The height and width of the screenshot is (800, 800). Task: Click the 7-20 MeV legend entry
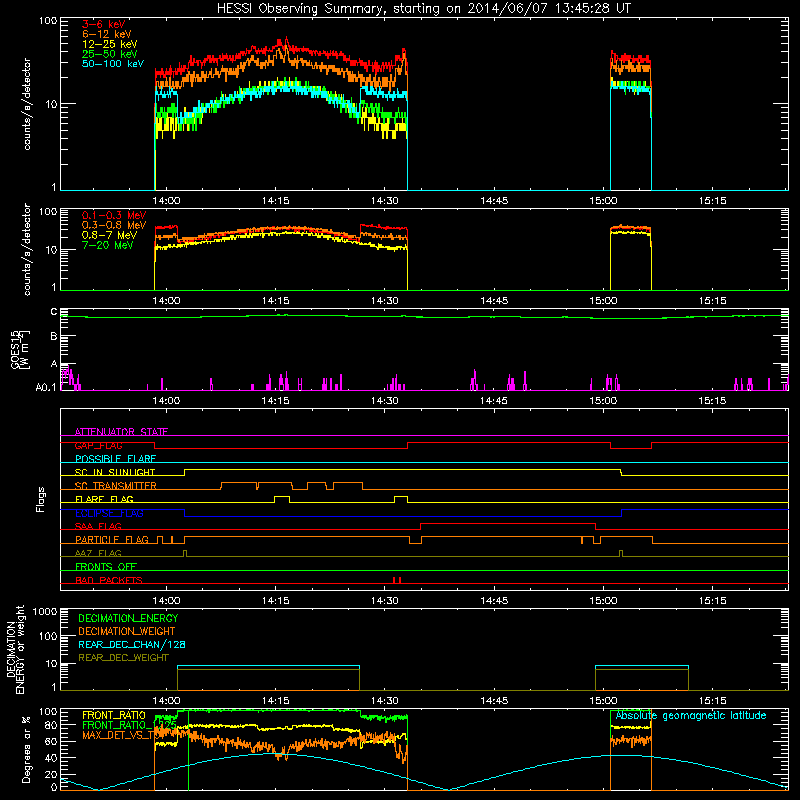click(108, 245)
